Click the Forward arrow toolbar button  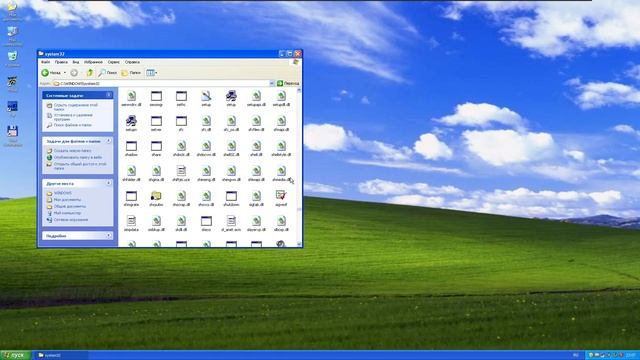pos(74,73)
